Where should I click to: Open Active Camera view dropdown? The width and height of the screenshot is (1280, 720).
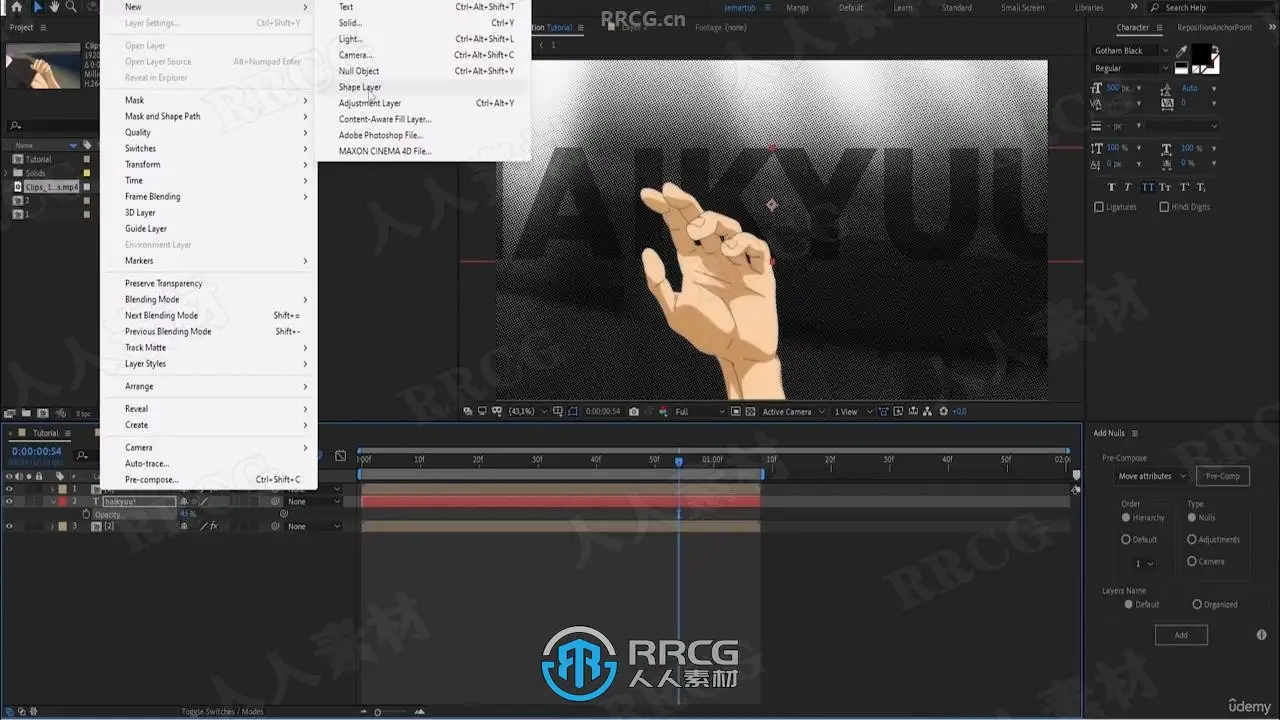tap(793, 411)
